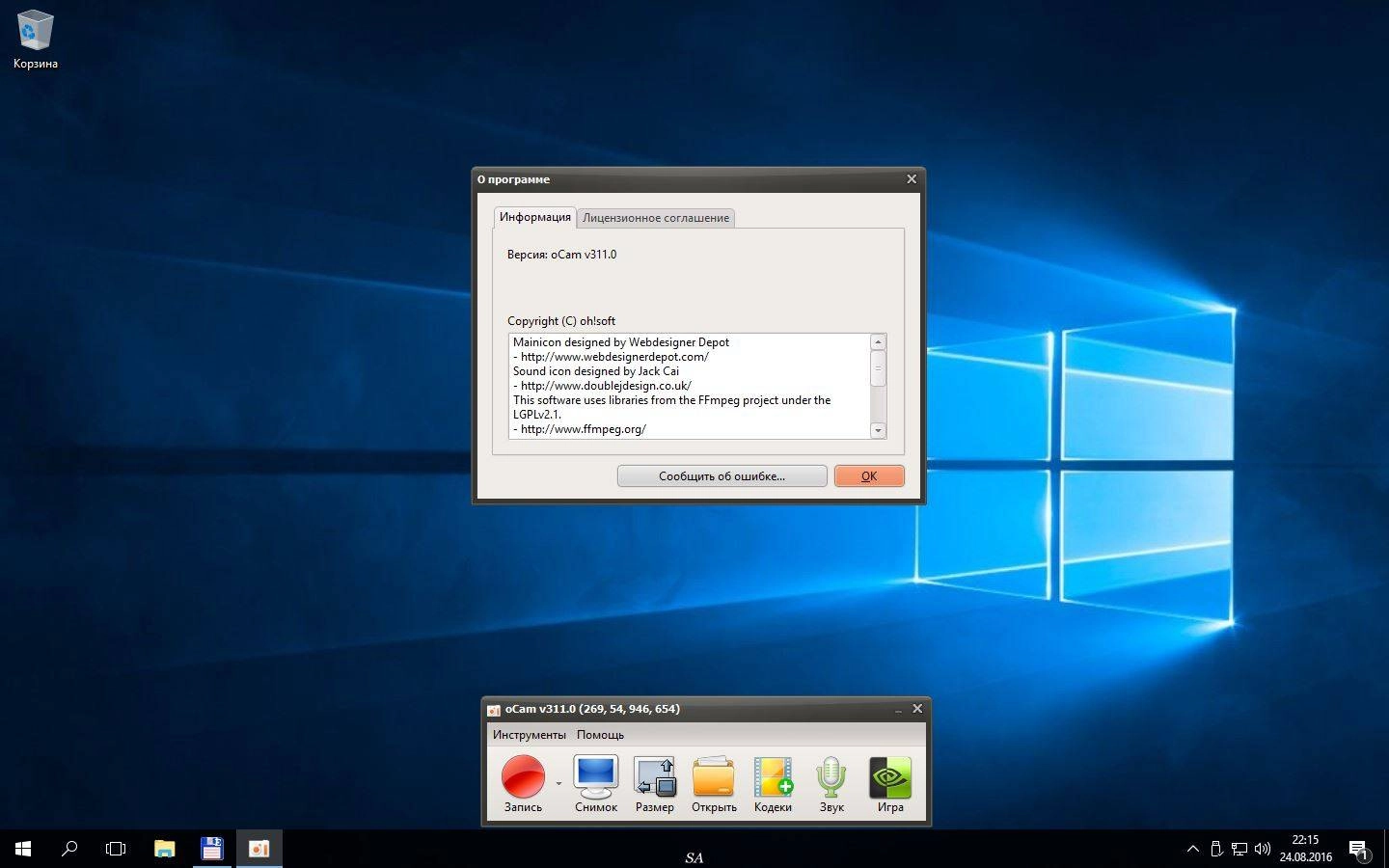Click the oCam title bar app icon
The width and height of the screenshot is (1389, 868).
[494, 710]
